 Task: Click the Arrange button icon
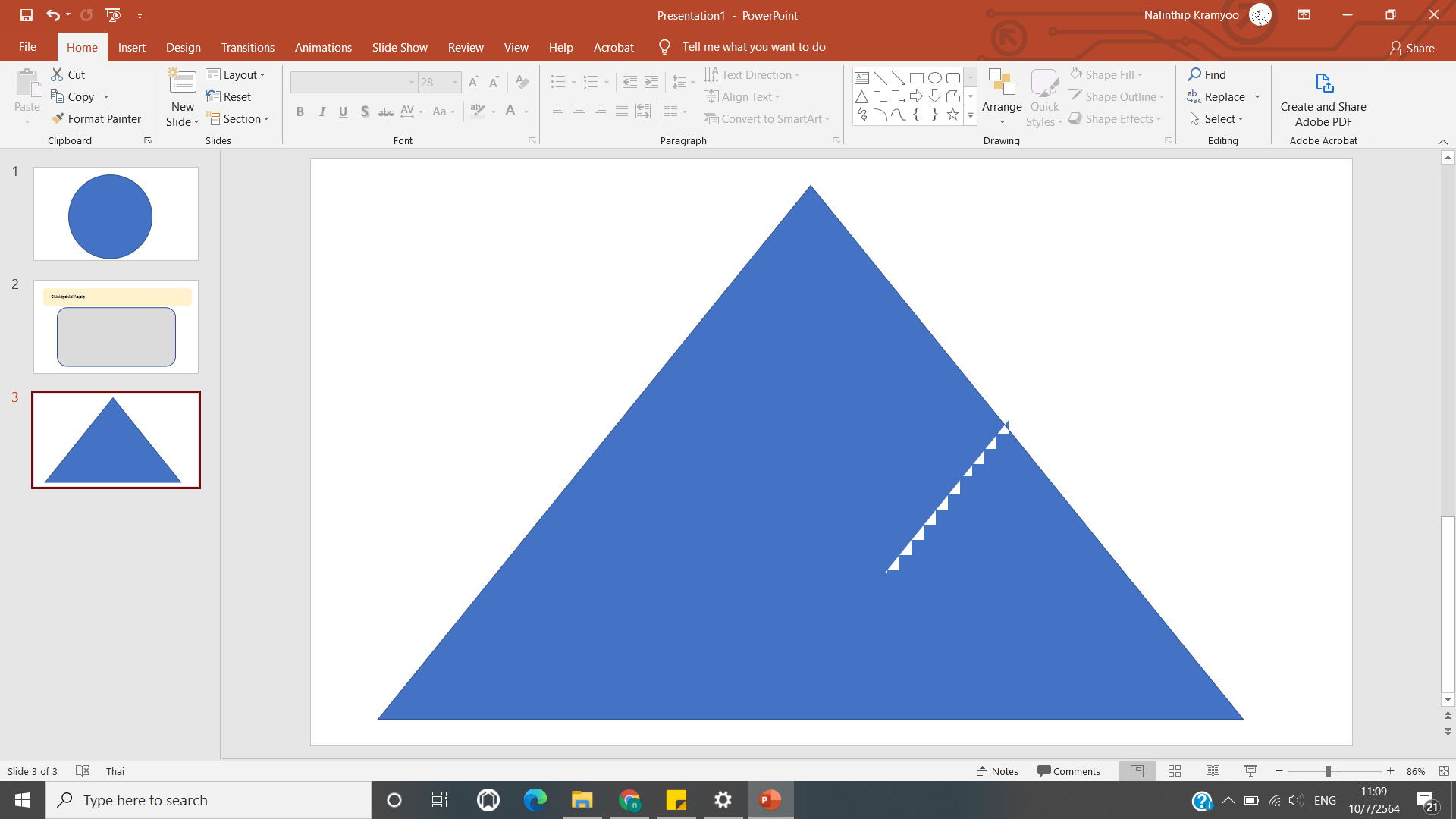[x=1001, y=83]
